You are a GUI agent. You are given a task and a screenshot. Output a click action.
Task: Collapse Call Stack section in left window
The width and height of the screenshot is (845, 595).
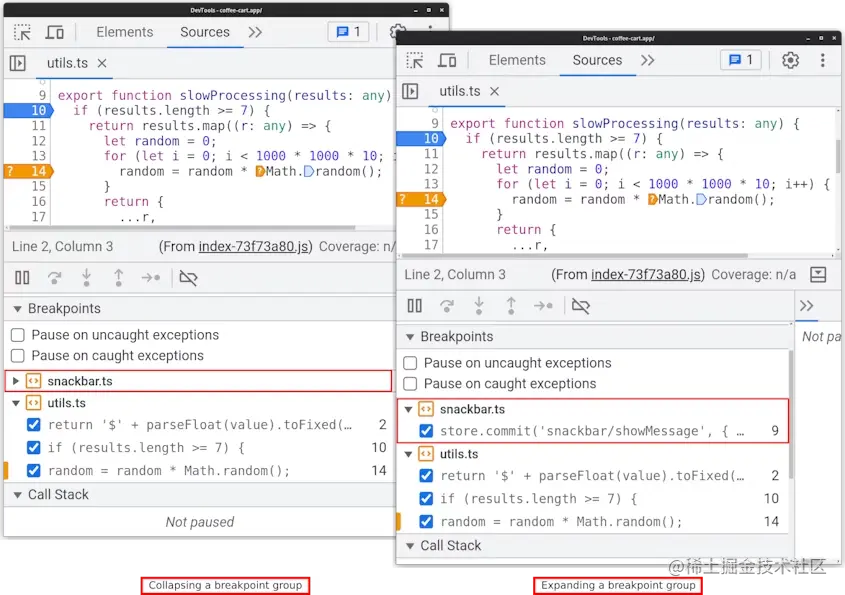point(18,495)
